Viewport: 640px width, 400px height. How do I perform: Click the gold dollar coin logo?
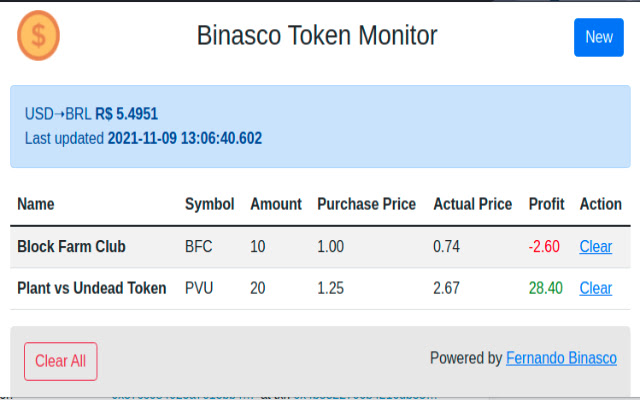[39, 35]
